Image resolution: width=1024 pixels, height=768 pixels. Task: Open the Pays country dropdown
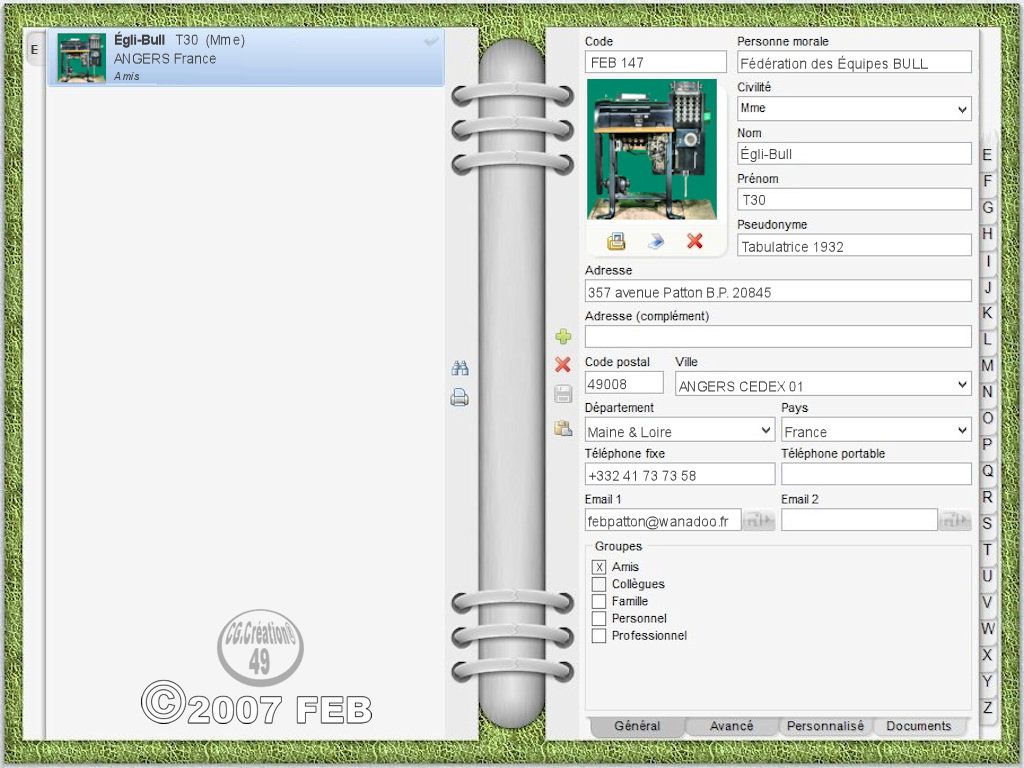pos(876,430)
